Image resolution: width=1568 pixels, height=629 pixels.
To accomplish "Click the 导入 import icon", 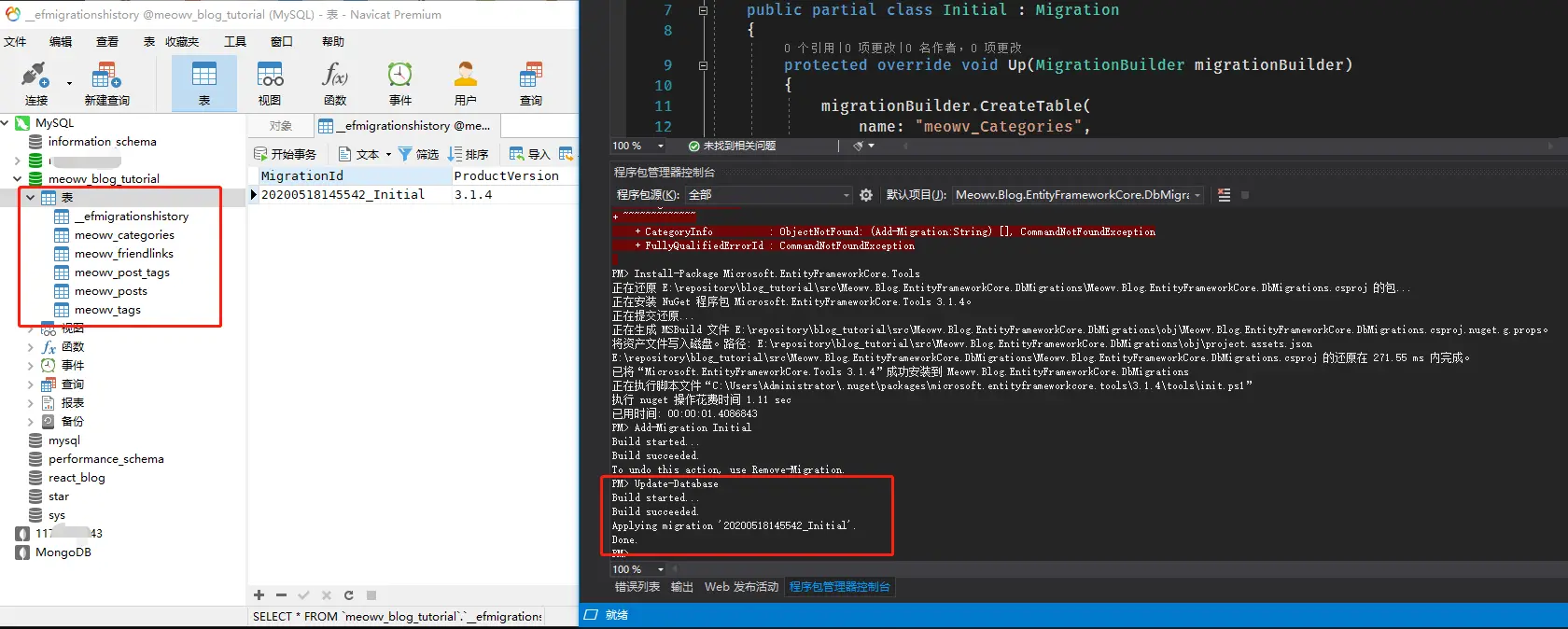I will tap(517, 154).
